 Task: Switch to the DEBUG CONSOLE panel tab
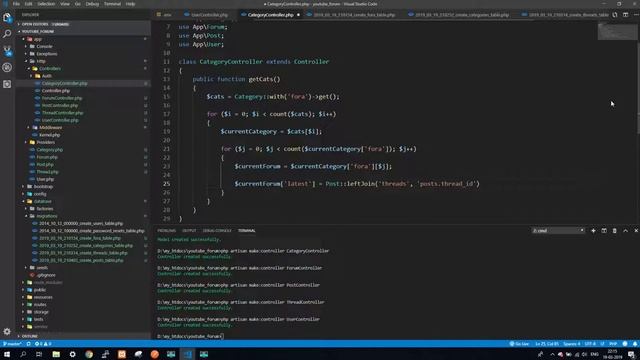pos(217,231)
